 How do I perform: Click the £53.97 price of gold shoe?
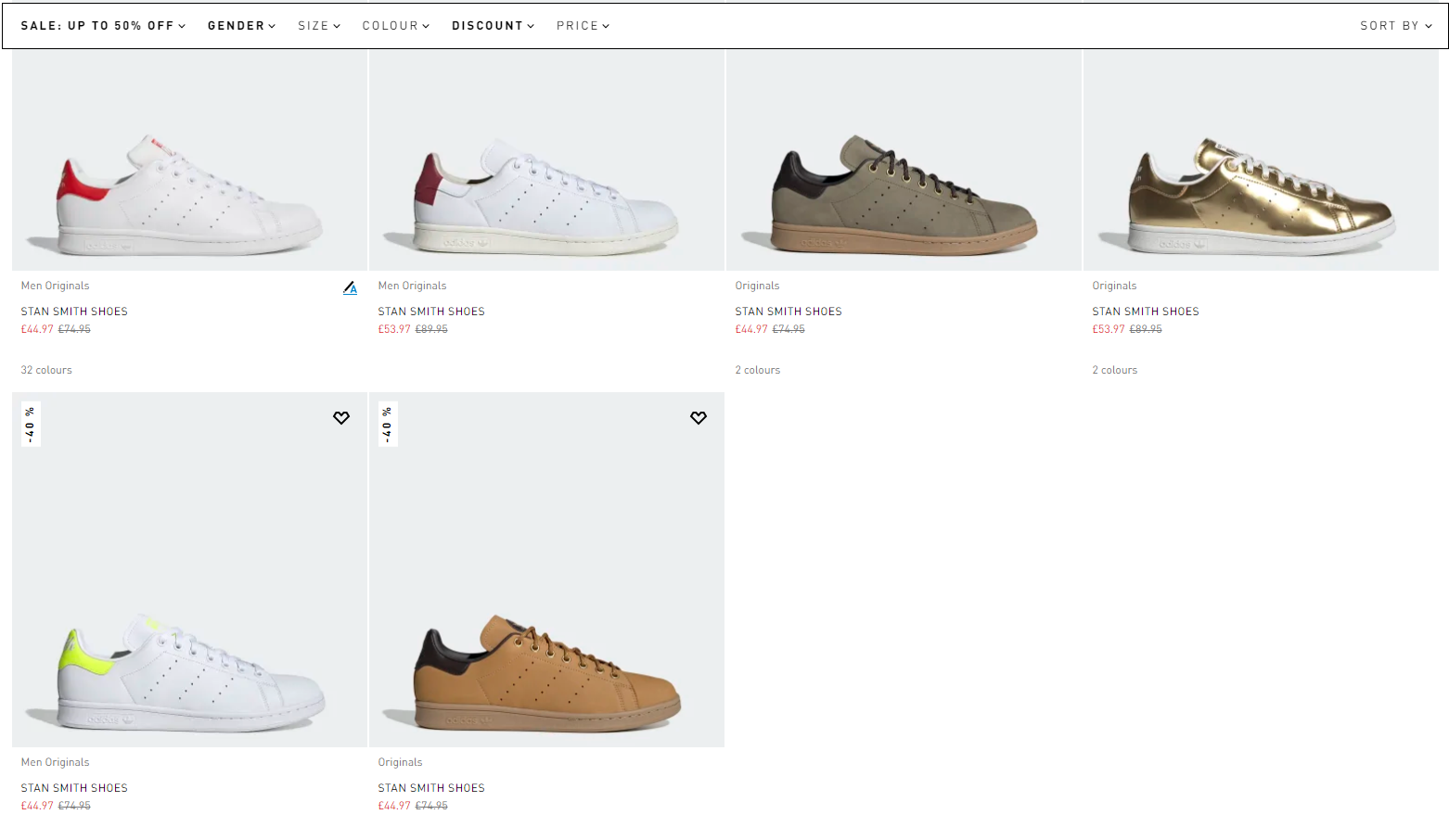[x=1109, y=329]
